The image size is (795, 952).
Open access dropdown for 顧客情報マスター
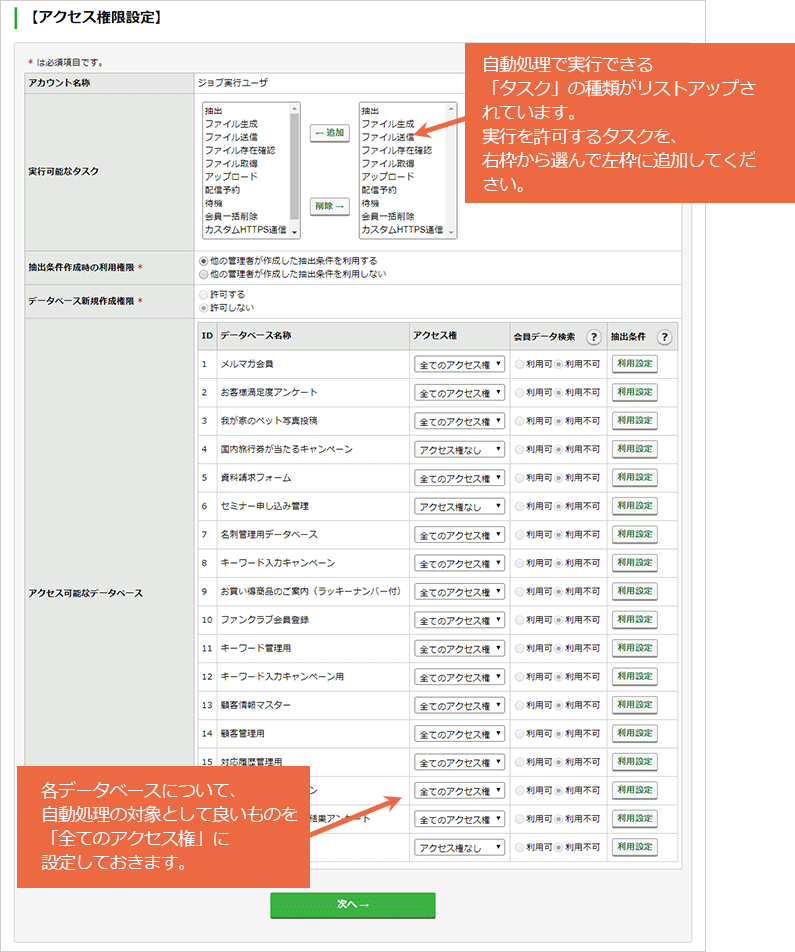click(x=460, y=706)
